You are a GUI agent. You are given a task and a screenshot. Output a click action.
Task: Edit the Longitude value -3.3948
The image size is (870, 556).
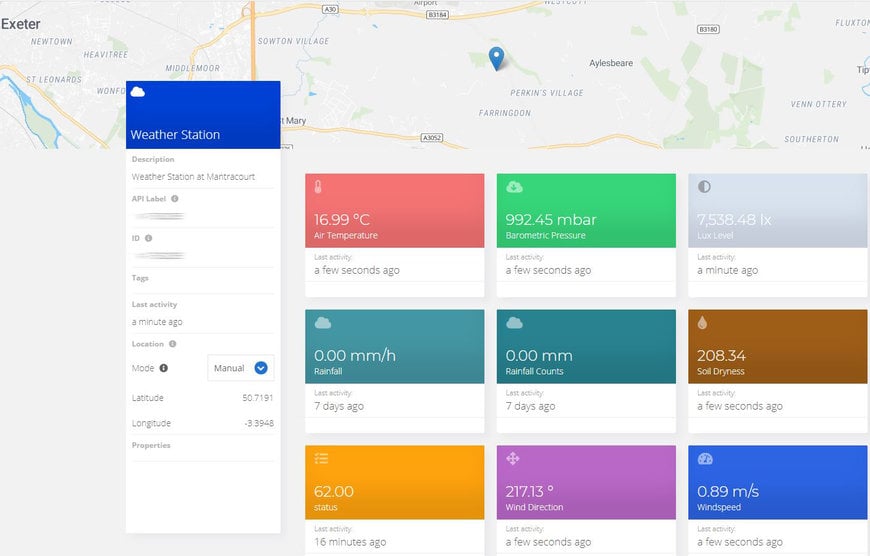pyautogui.click(x=257, y=423)
